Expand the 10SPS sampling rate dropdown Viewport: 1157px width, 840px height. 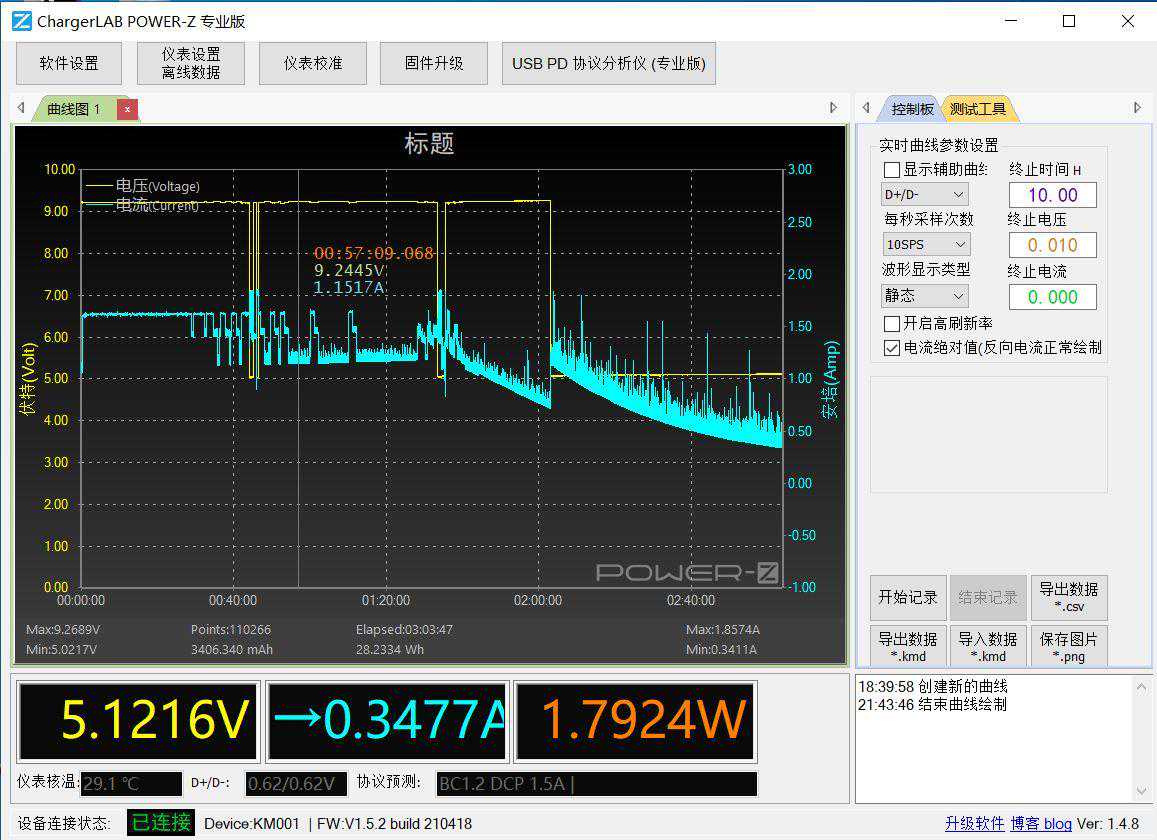point(924,245)
